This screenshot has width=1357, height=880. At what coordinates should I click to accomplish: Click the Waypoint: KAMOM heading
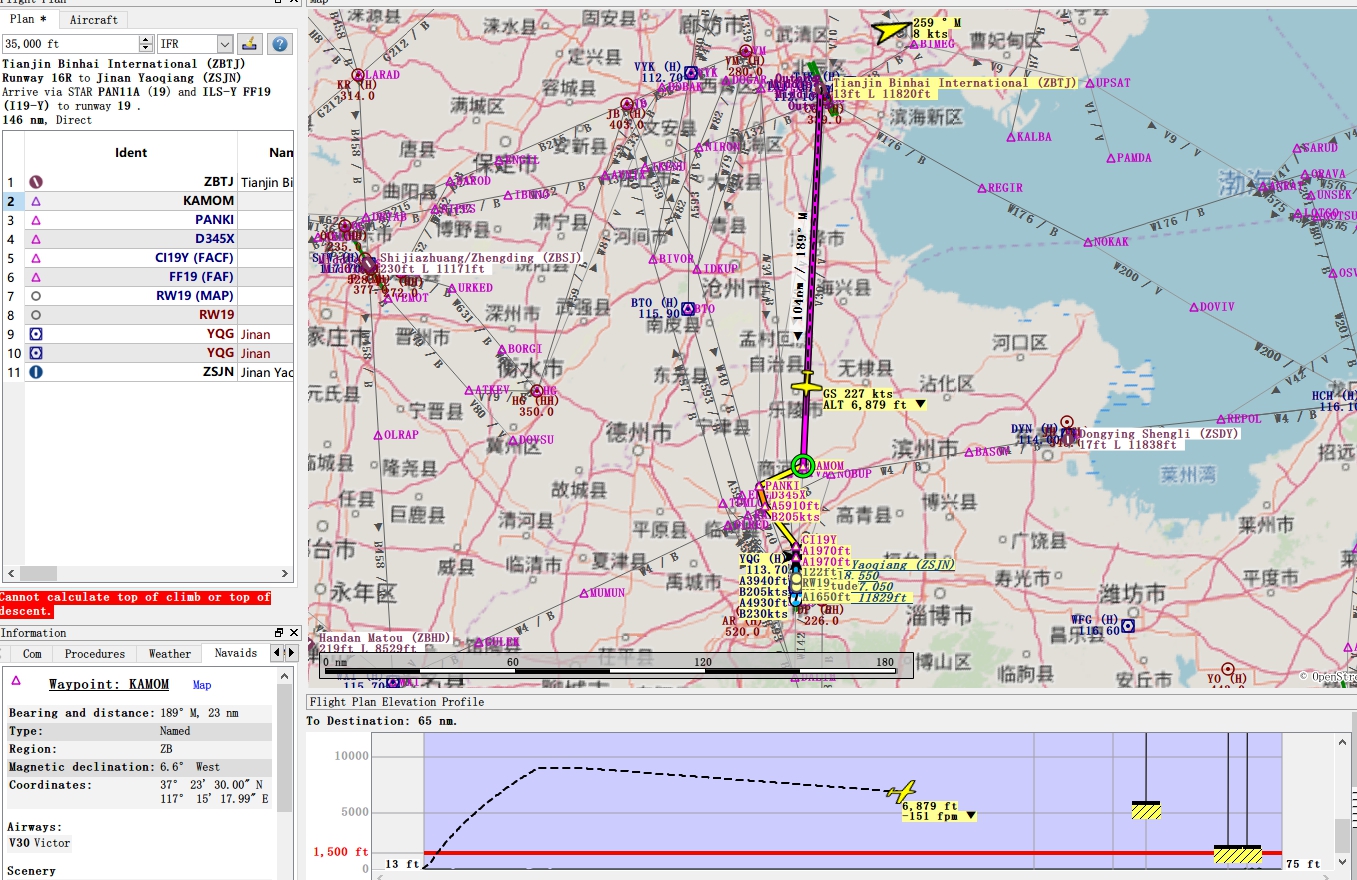pyautogui.click(x=109, y=685)
